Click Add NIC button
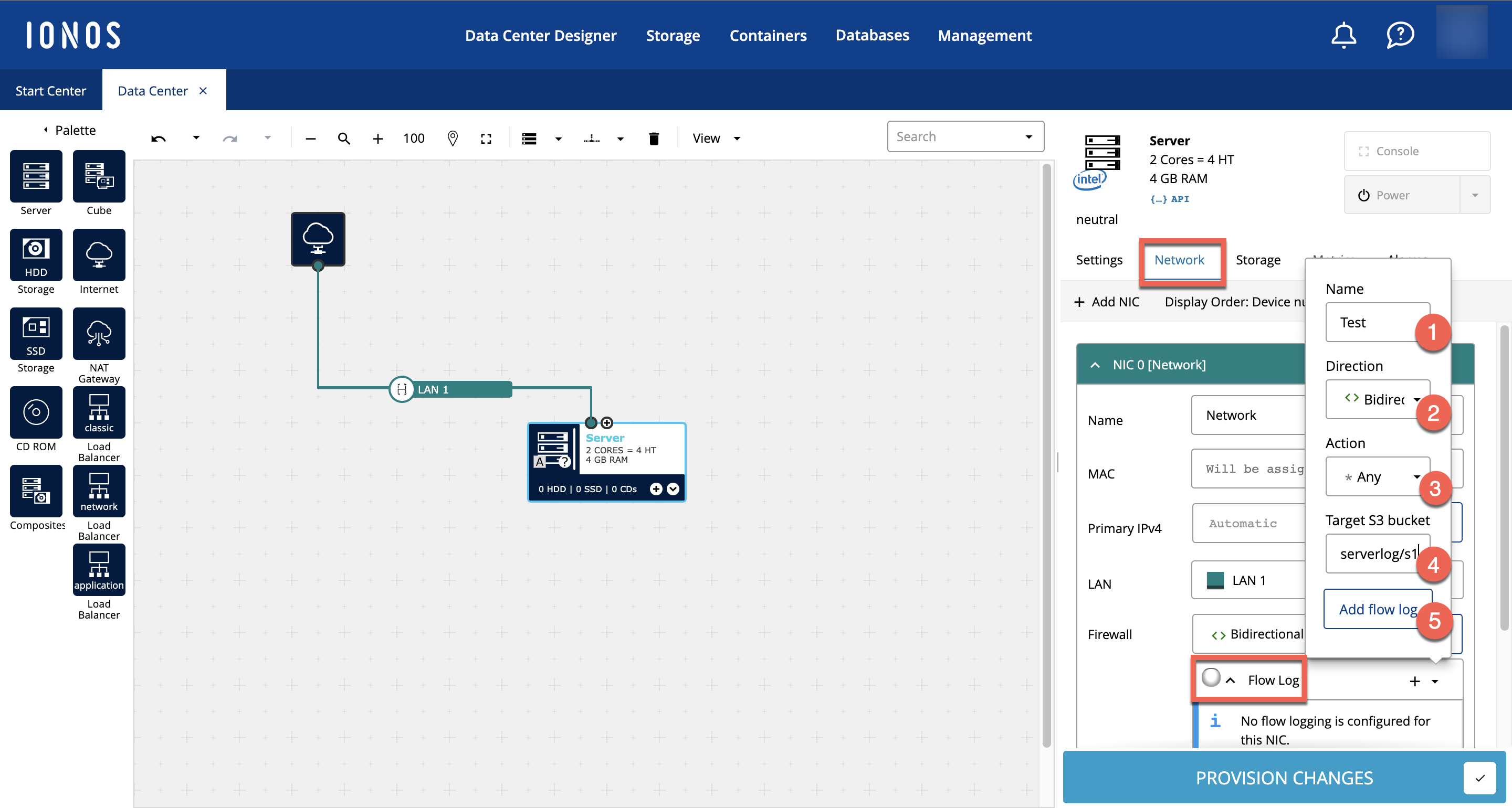Screen dimensions: 1512x808 tap(1106, 302)
